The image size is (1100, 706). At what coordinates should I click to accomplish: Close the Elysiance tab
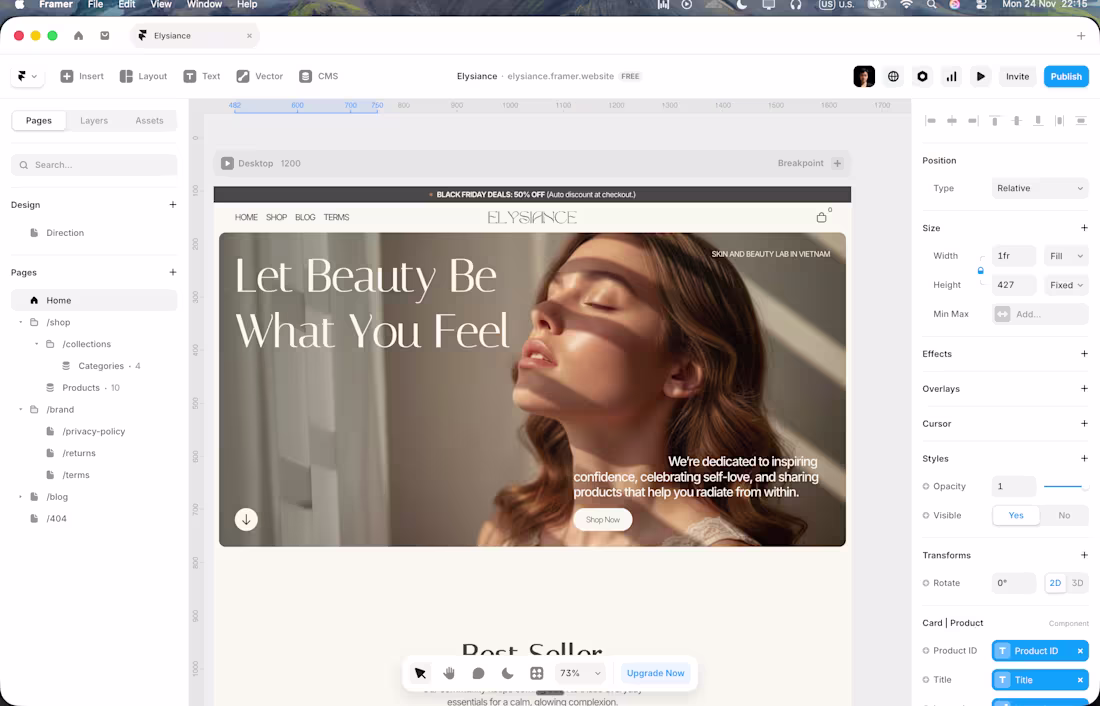pos(249,36)
